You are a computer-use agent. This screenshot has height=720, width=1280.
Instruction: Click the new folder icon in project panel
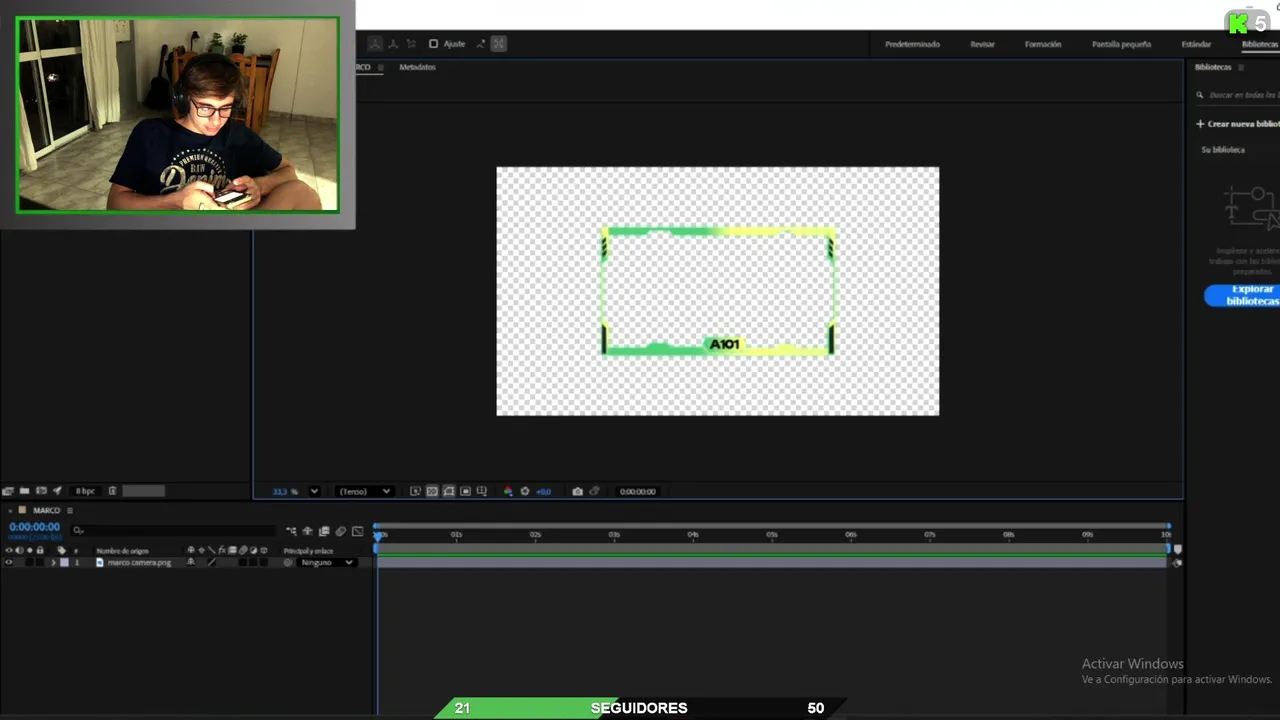point(24,491)
